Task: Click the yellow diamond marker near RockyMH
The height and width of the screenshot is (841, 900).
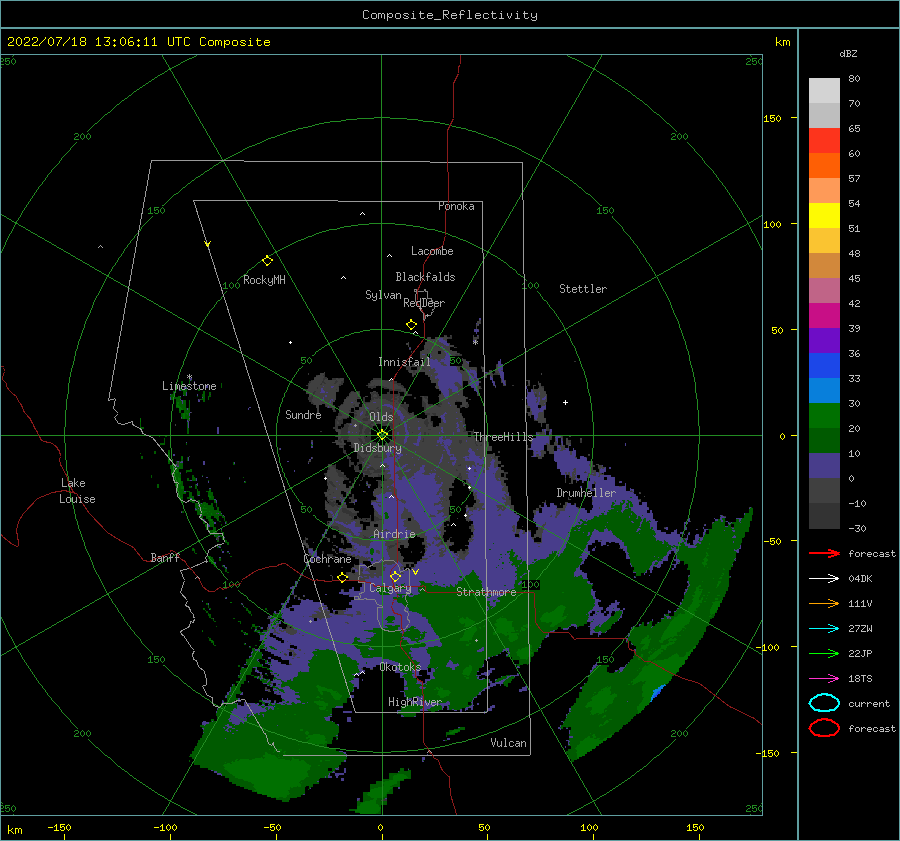Action: [x=267, y=261]
